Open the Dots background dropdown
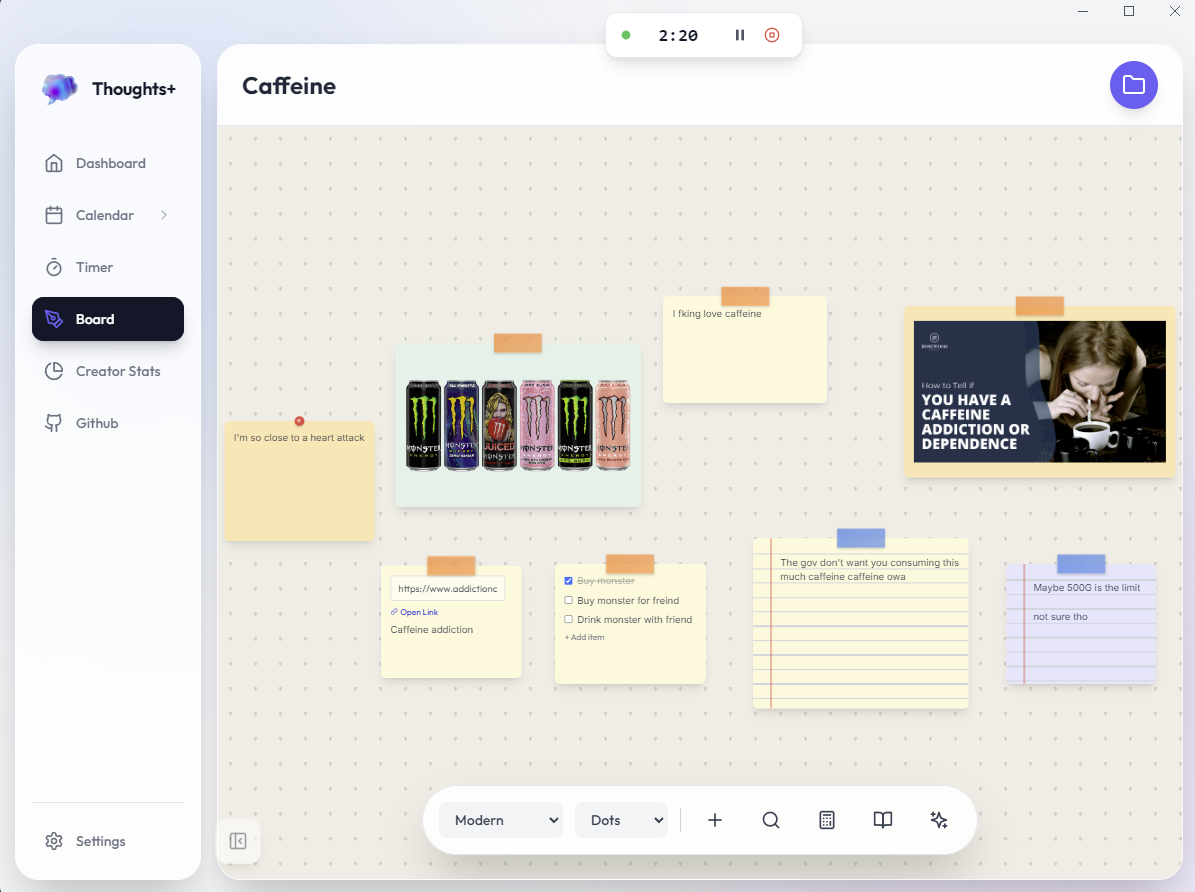This screenshot has width=1195, height=892. (x=621, y=820)
